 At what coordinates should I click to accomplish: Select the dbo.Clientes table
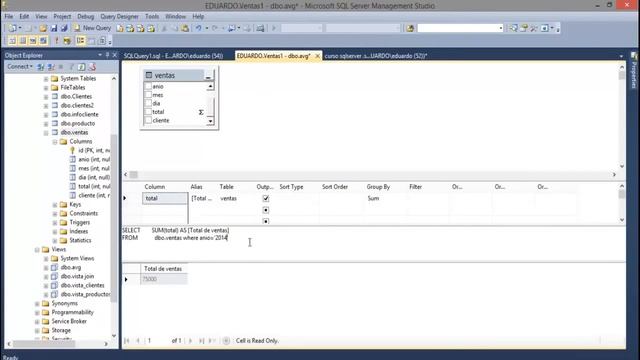tap(76, 97)
